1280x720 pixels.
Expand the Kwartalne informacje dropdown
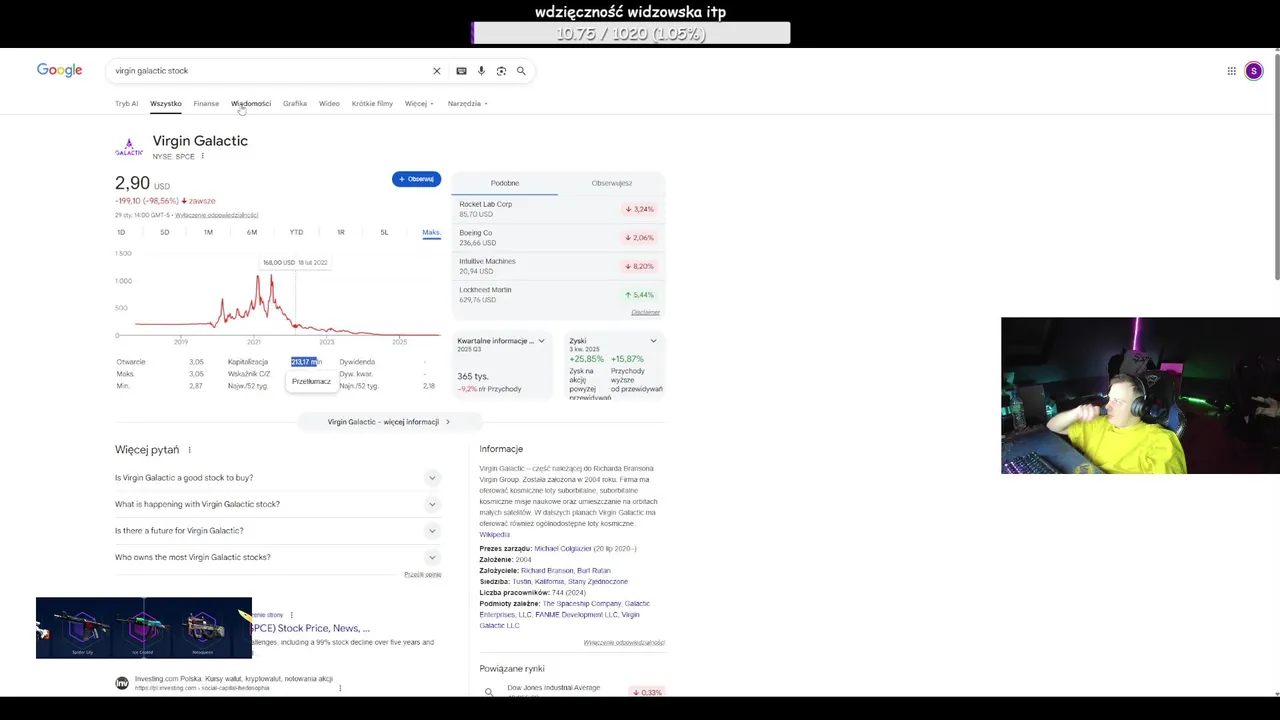tap(541, 341)
